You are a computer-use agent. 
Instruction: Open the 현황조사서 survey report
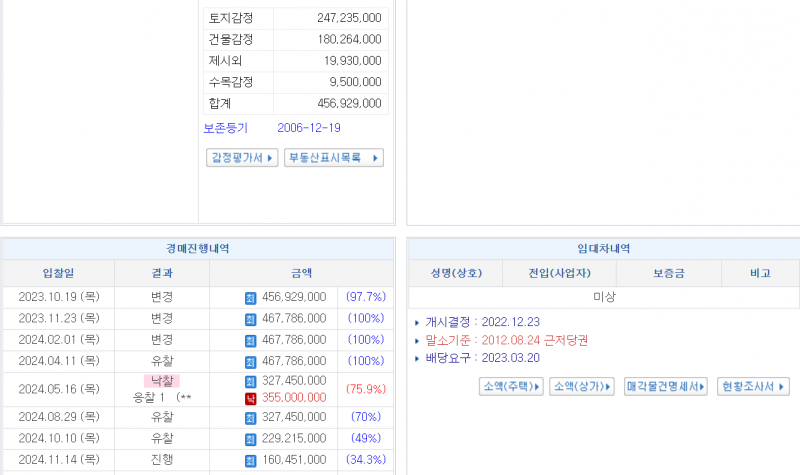tap(754, 386)
